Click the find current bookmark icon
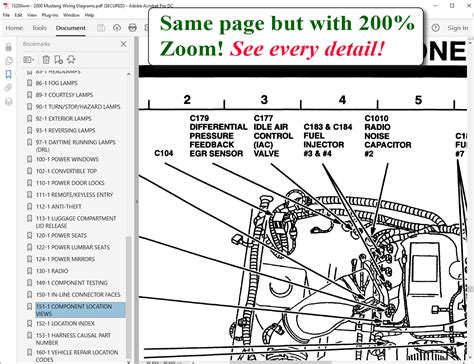Image resolution: width=474 pixels, height=364 pixels. (x=71, y=60)
